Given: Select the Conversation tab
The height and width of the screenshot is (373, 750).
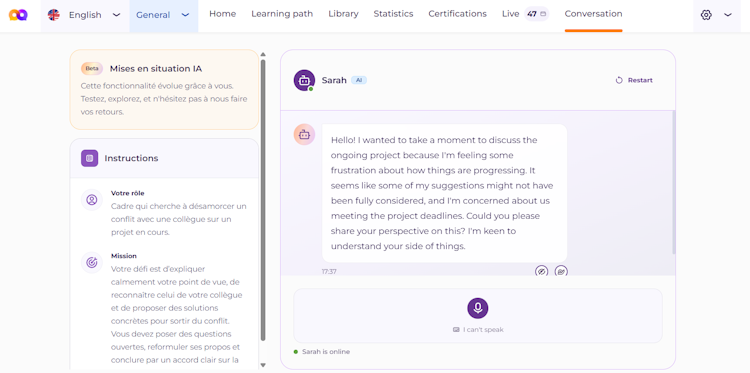Looking at the screenshot, I should [593, 14].
